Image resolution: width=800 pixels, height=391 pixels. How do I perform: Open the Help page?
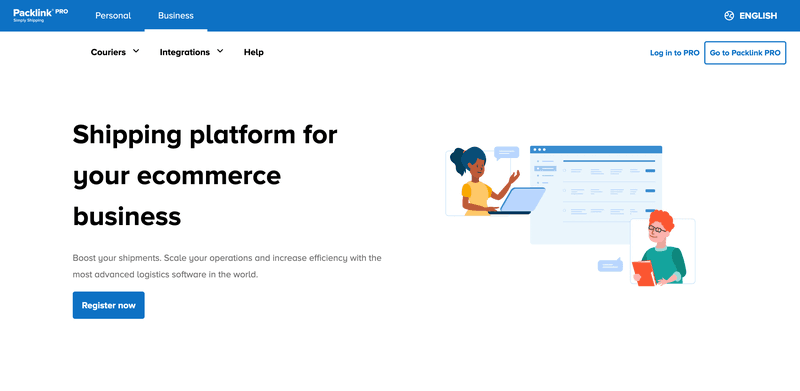coord(254,52)
